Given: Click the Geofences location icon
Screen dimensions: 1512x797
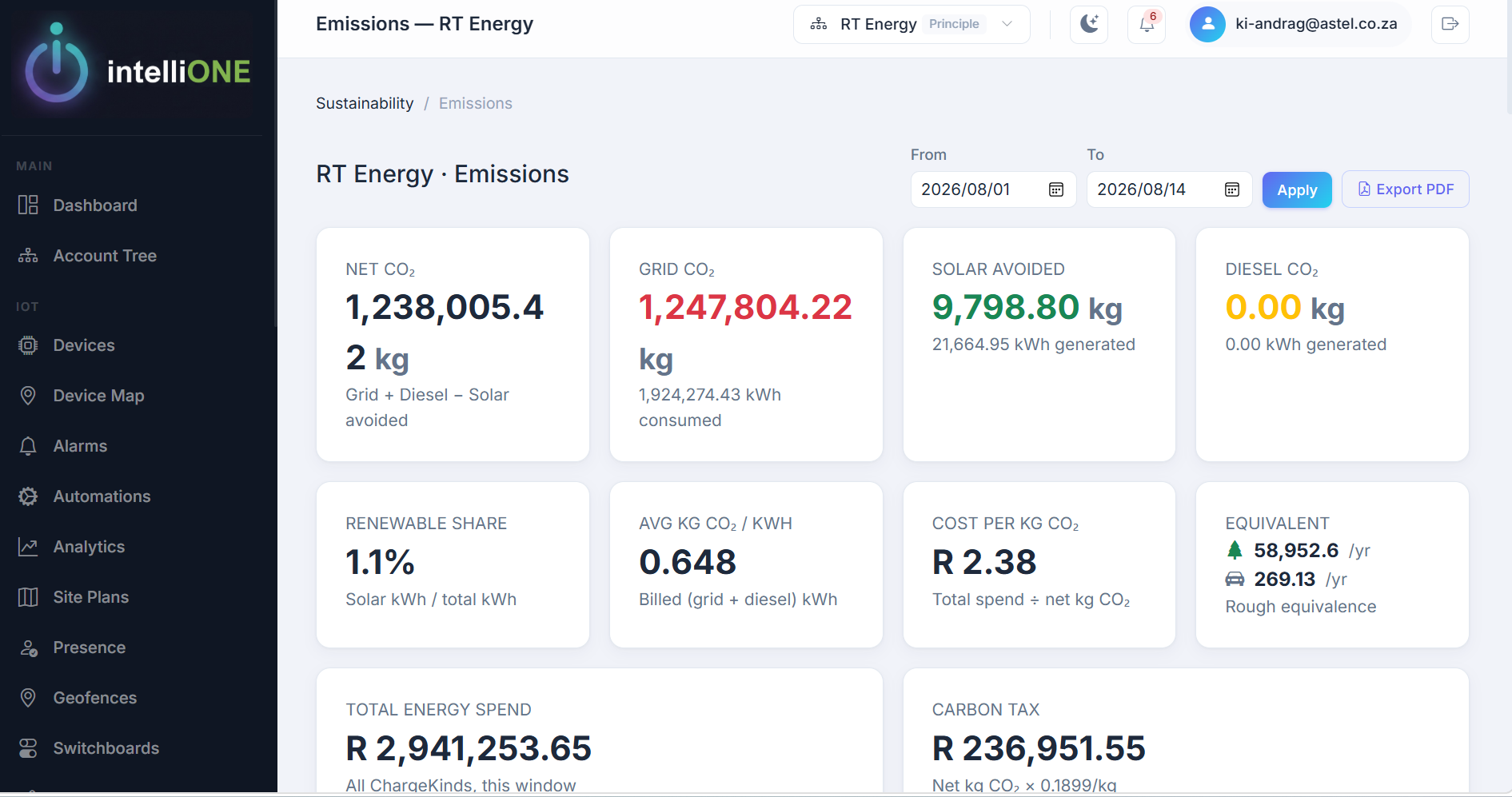Looking at the screenshot, I should (28, 698).
